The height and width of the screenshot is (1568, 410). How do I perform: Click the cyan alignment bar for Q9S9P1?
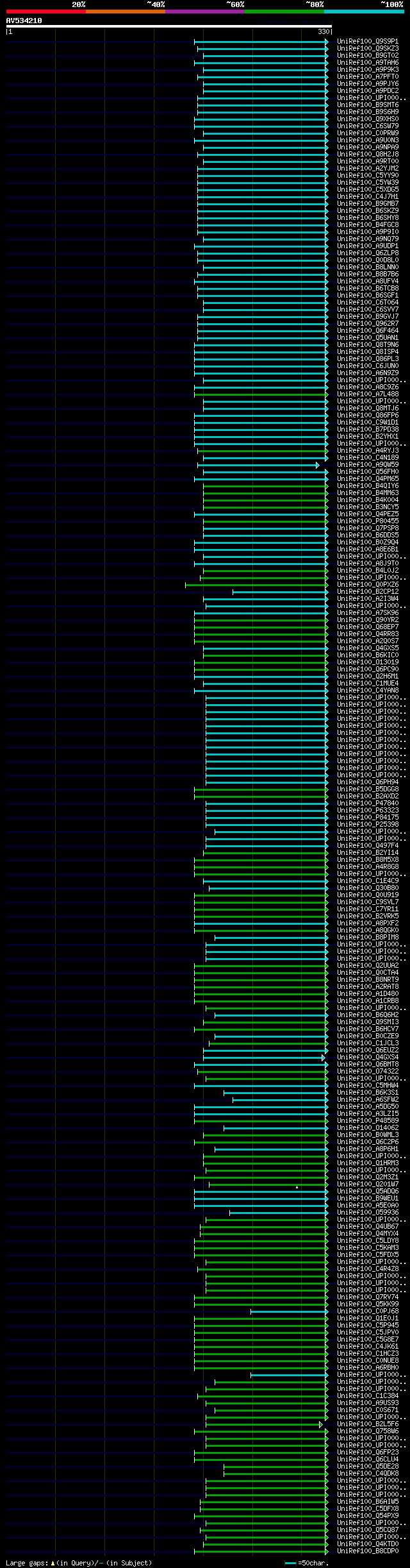pyautogui.click(x=261, y=41)
